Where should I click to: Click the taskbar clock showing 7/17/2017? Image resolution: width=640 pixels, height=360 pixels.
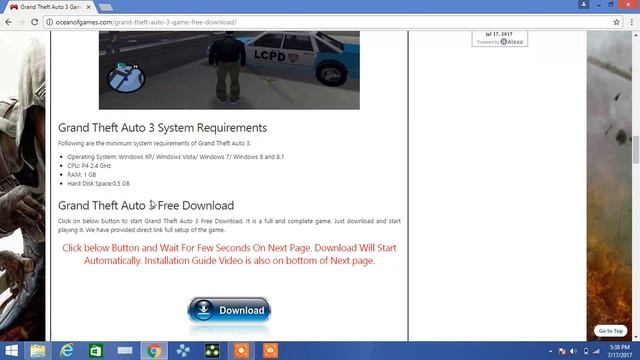tap(619, 351)
